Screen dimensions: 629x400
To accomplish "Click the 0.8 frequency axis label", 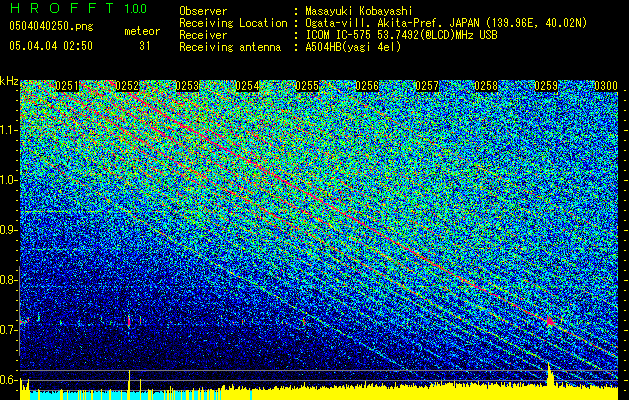I will [8, 280].
